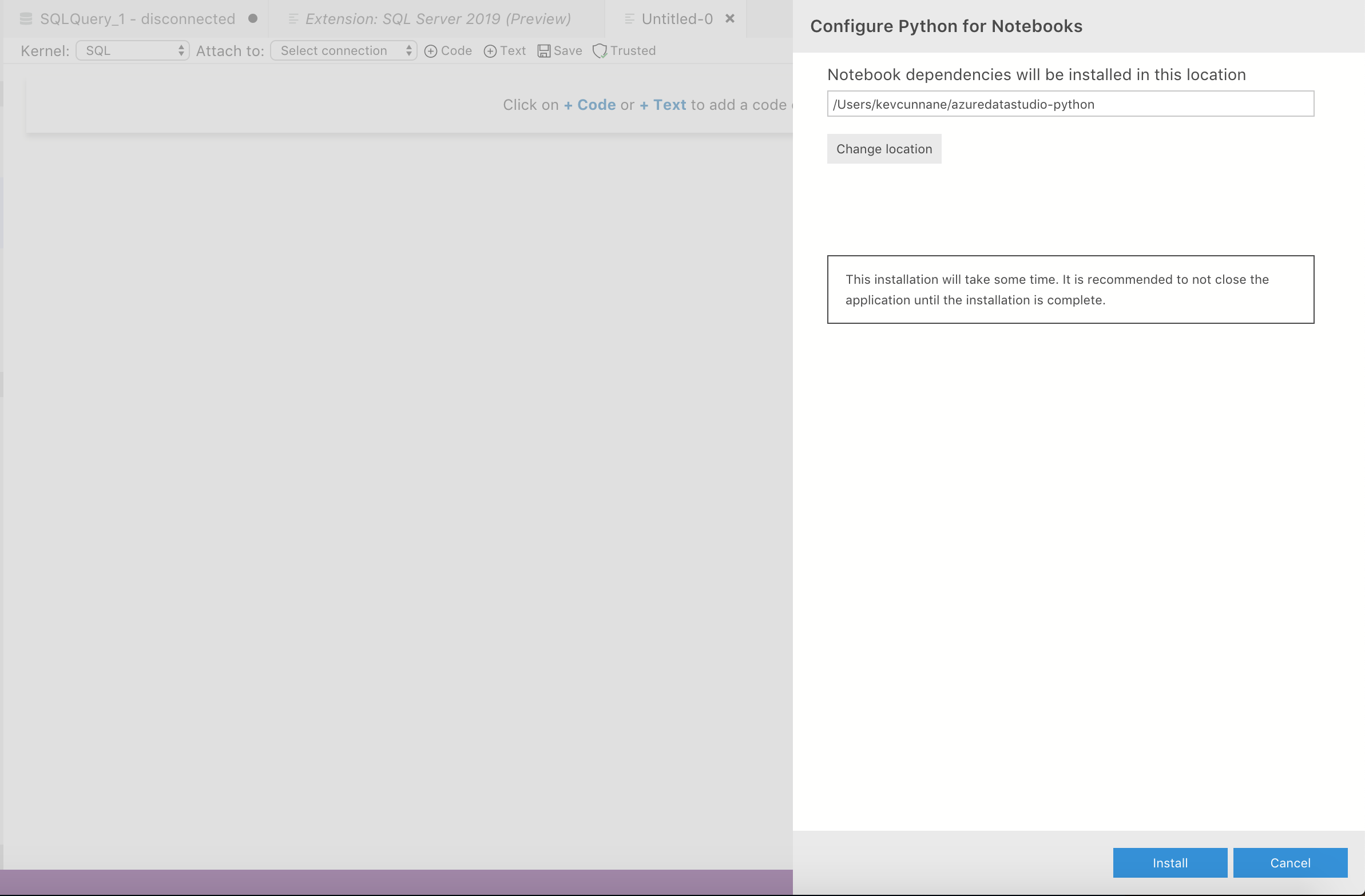Add a text cell using the Text icon

click(490, 50)
